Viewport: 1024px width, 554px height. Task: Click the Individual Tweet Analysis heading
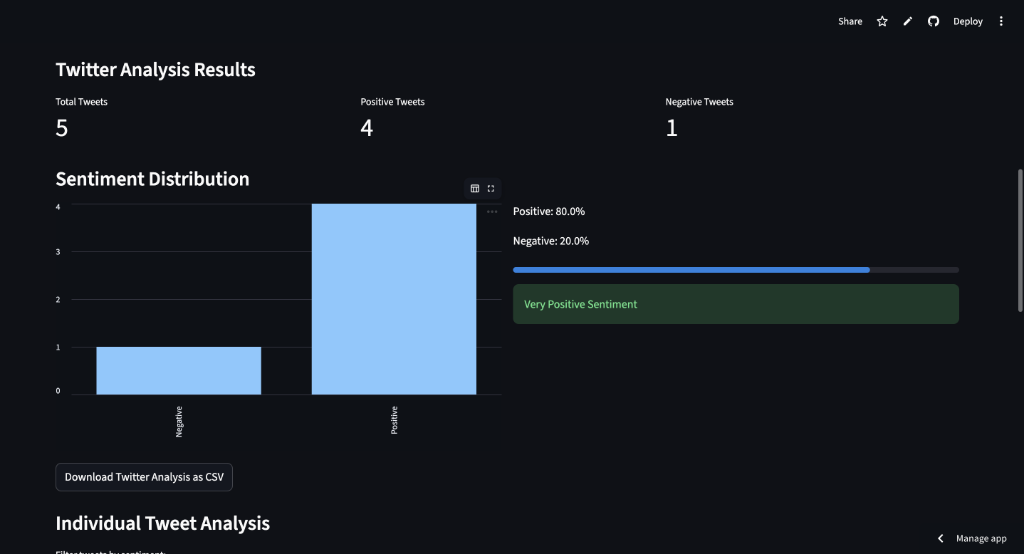click(x=163, y=523)
